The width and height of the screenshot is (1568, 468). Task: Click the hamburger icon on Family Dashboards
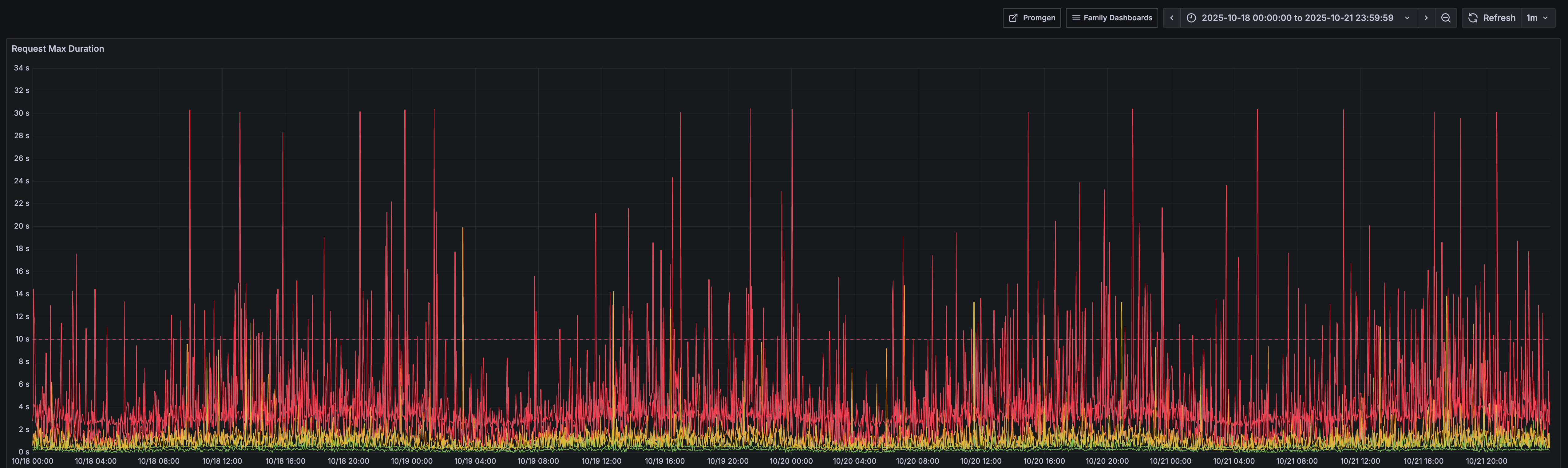click(1075, 18)
